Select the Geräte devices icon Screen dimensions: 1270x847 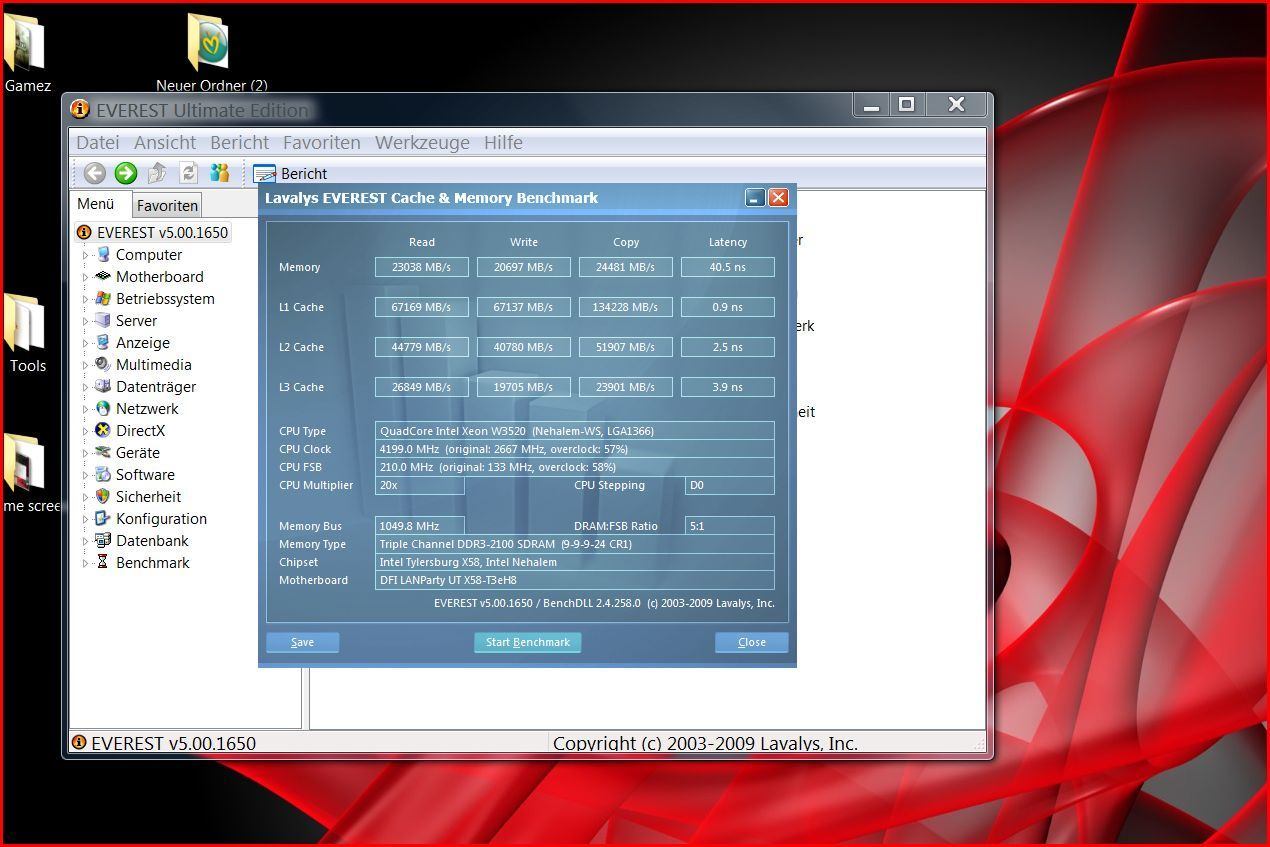point(102,453)
